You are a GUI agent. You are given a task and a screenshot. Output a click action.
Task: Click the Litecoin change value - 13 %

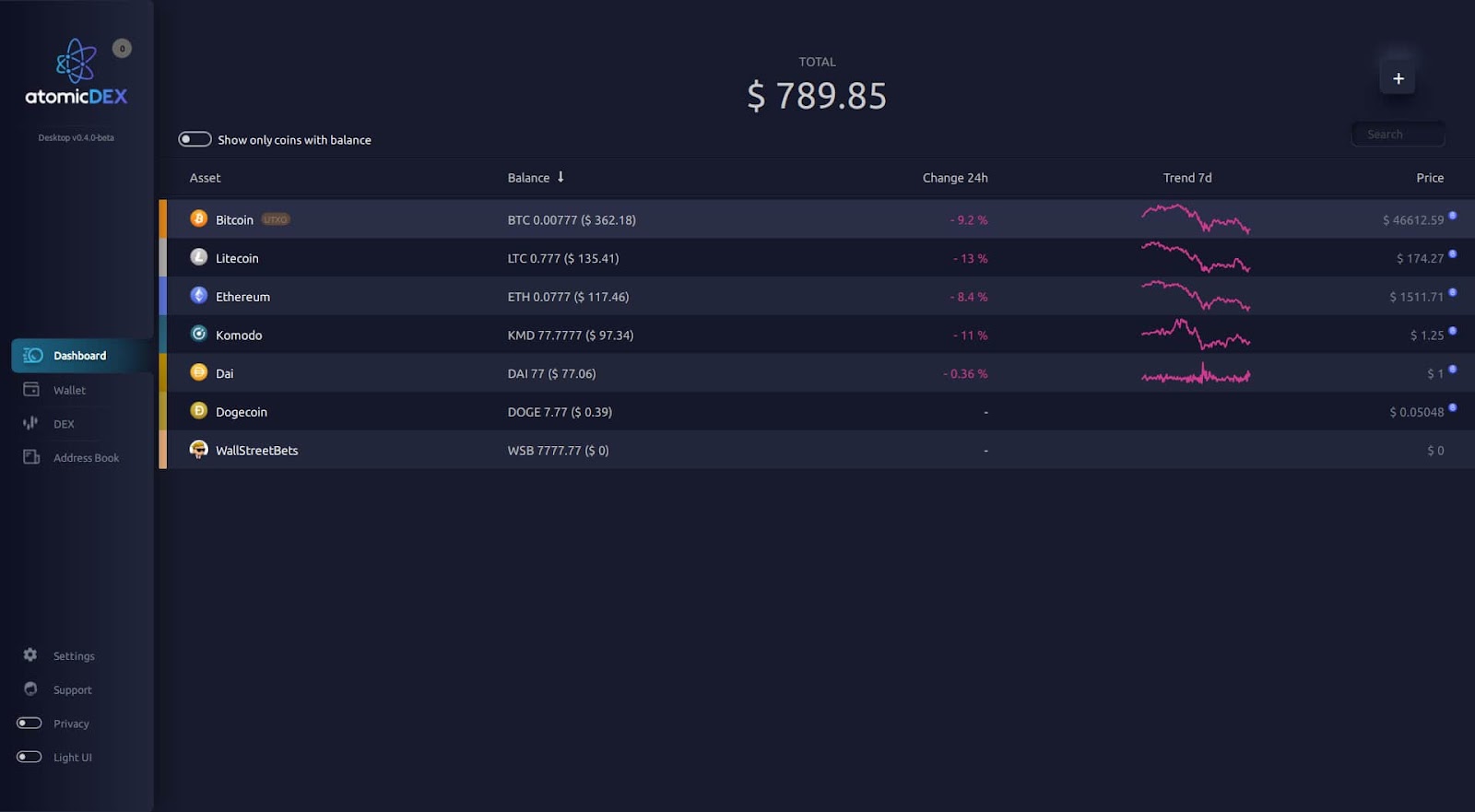click(971, 258)
